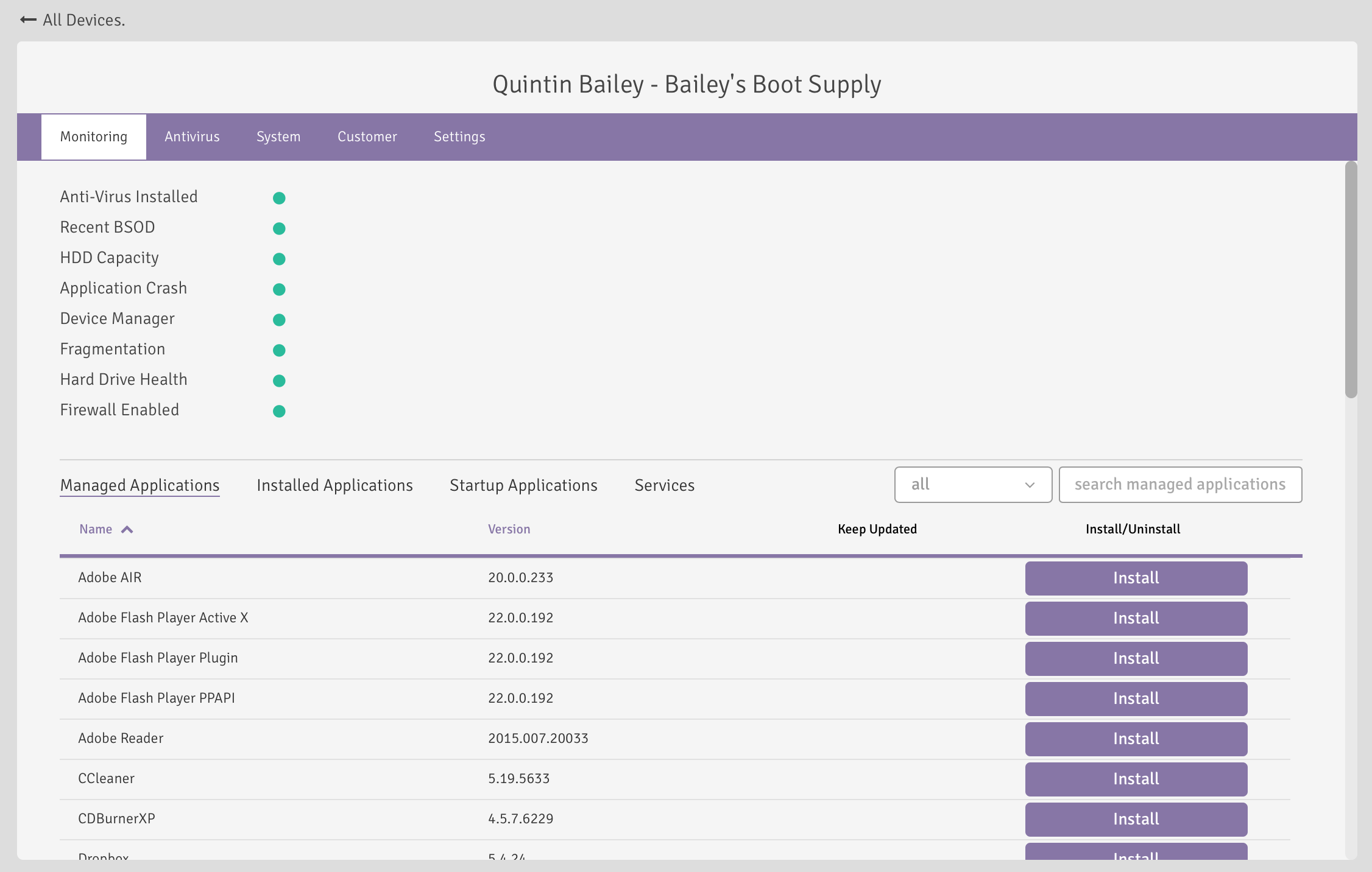Switch to the Antivirus tab
The width and height of the screenshot is (1372, 872).
(x=192, y=136)
